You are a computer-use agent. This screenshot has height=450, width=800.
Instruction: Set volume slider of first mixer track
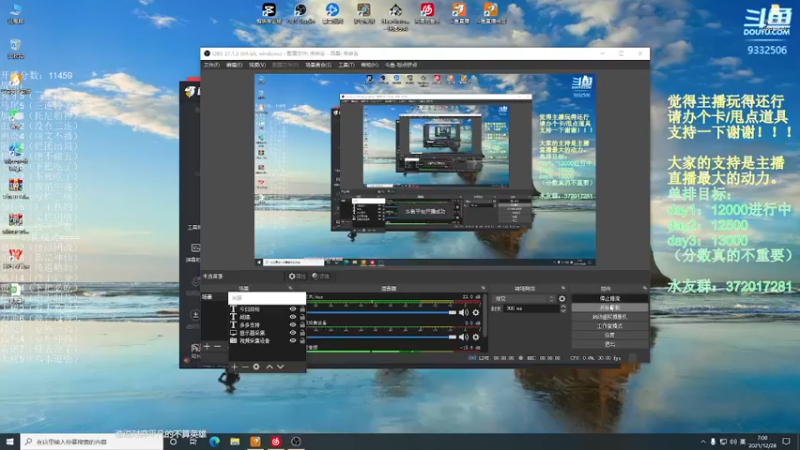(382, 312)
